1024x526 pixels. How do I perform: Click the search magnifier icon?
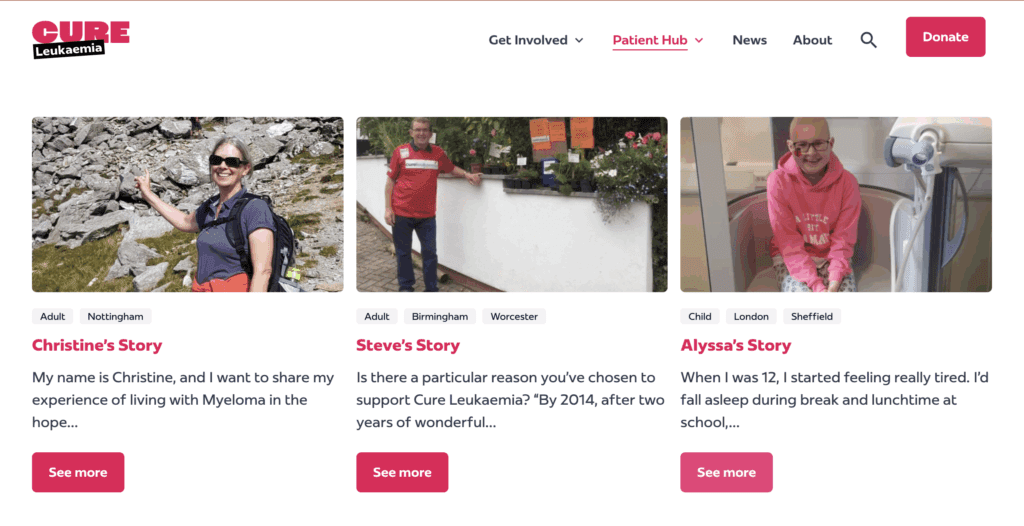[x=868, y=40]
